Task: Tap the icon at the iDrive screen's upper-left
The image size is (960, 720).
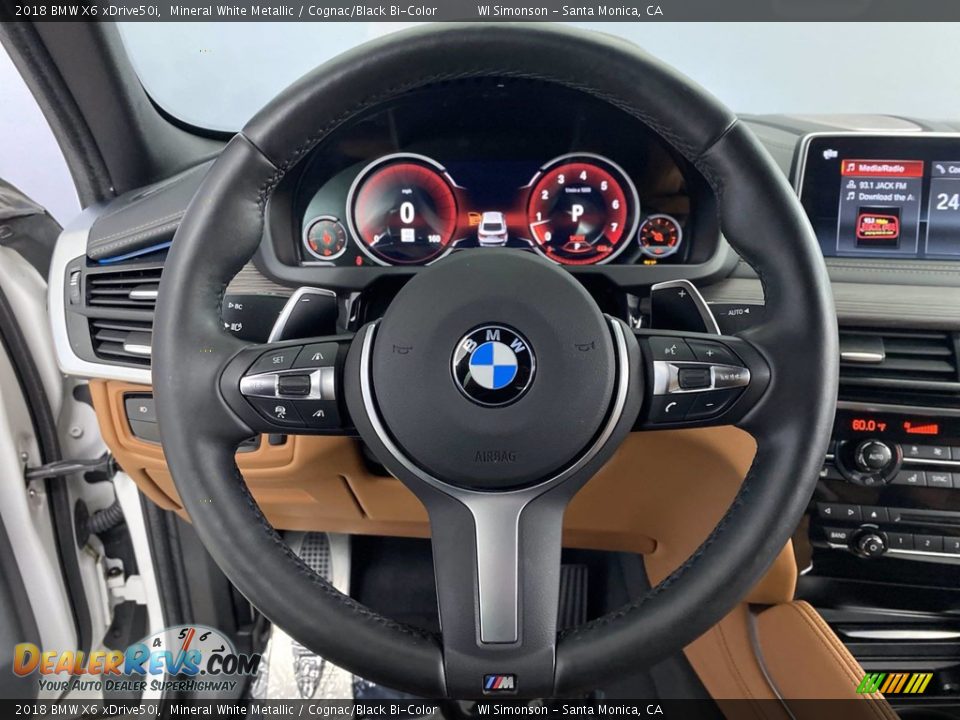Action: 830,154
